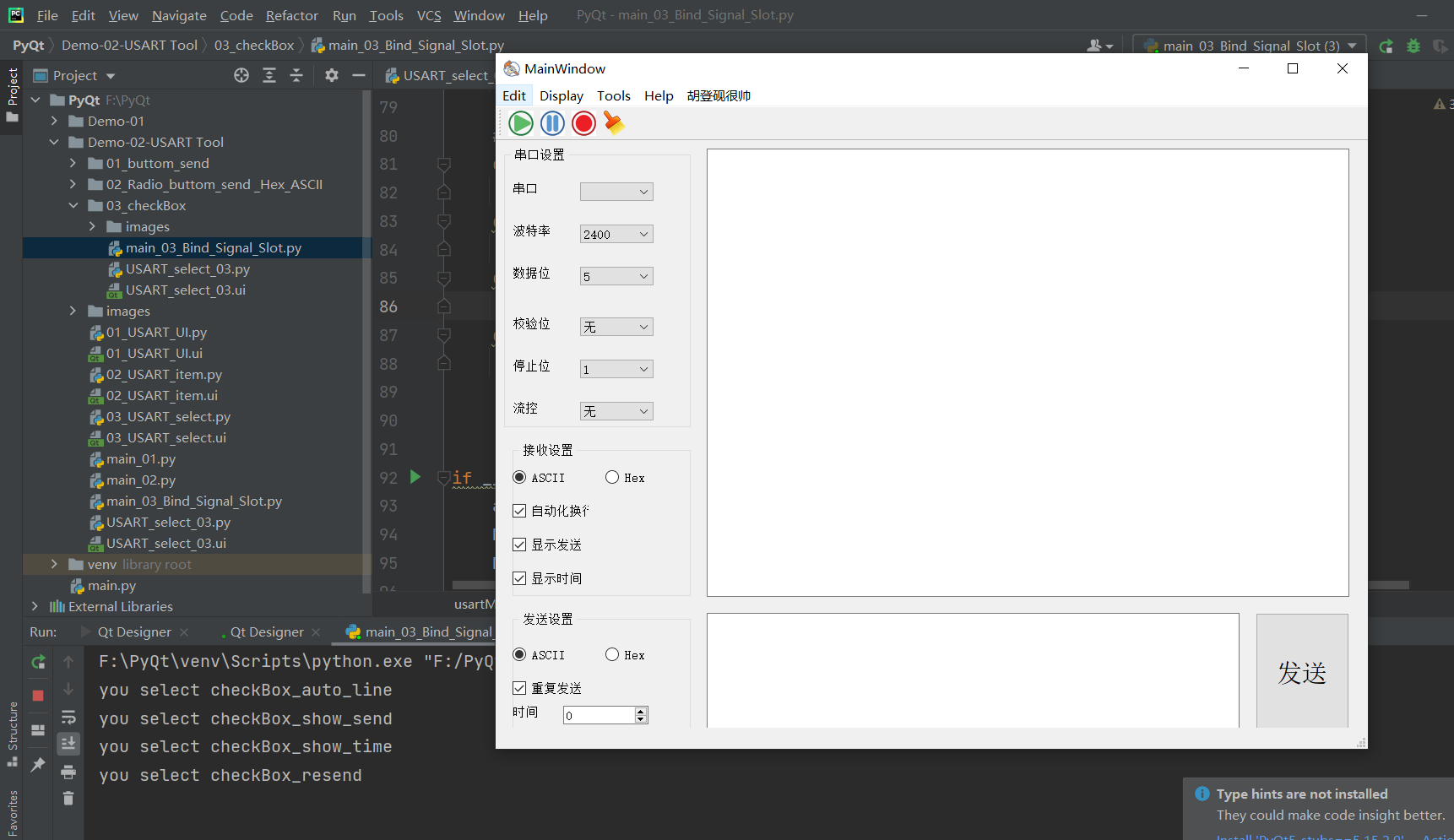Open the 校验位 dropdown
Screen dimensions: 1454x840
pyautogui.click(x=616, y=327)
